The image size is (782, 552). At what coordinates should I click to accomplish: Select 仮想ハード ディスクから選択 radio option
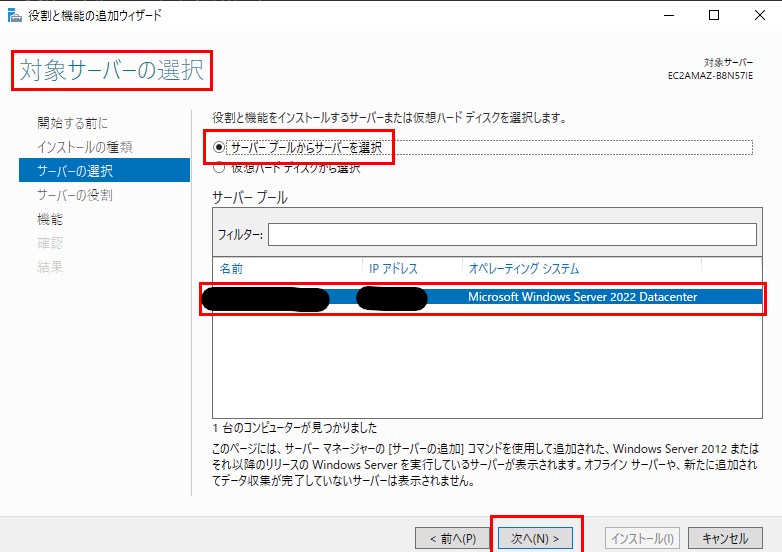tap(219, 168)
